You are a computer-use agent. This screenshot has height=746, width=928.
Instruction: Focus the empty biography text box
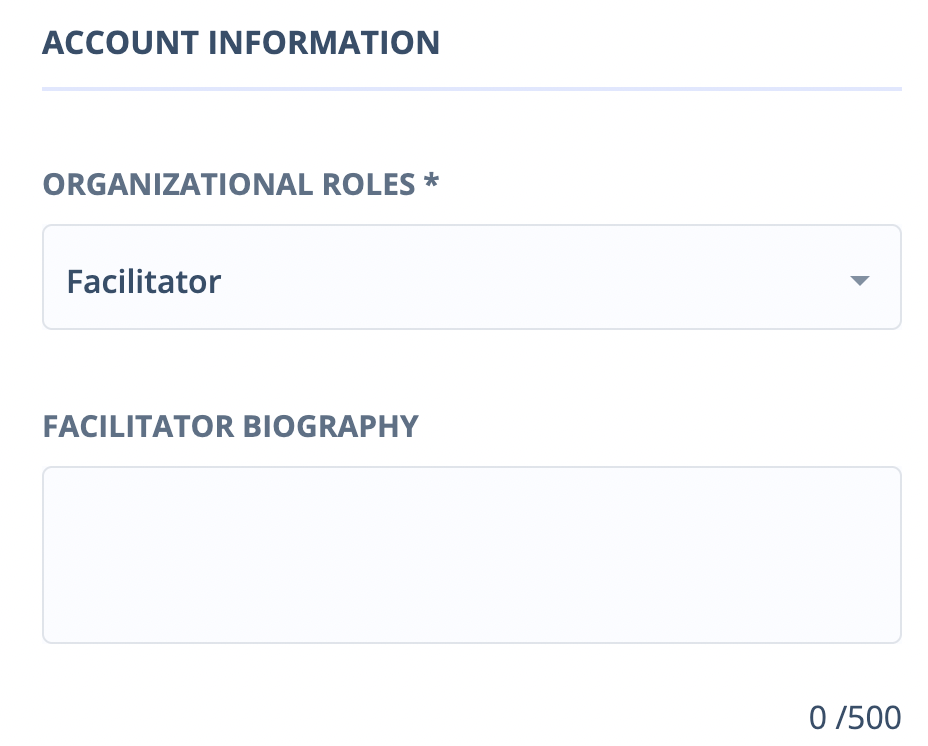pos(471,555)
